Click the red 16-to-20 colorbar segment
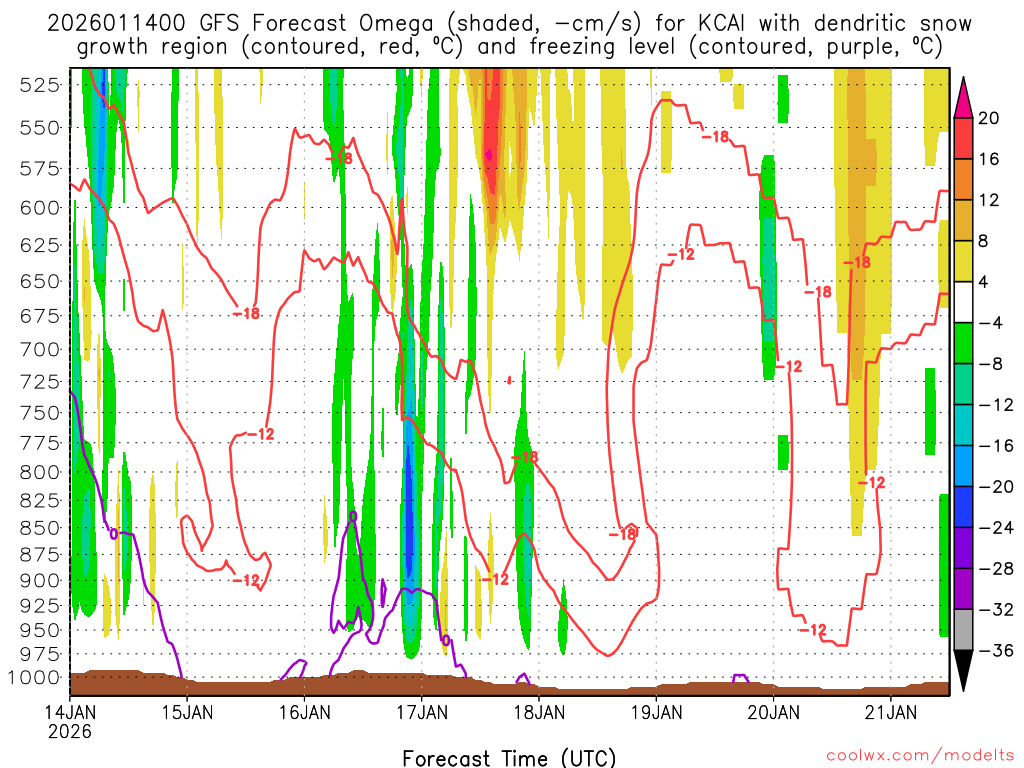This screenshot has width=1024, height=768. [963, 138]
